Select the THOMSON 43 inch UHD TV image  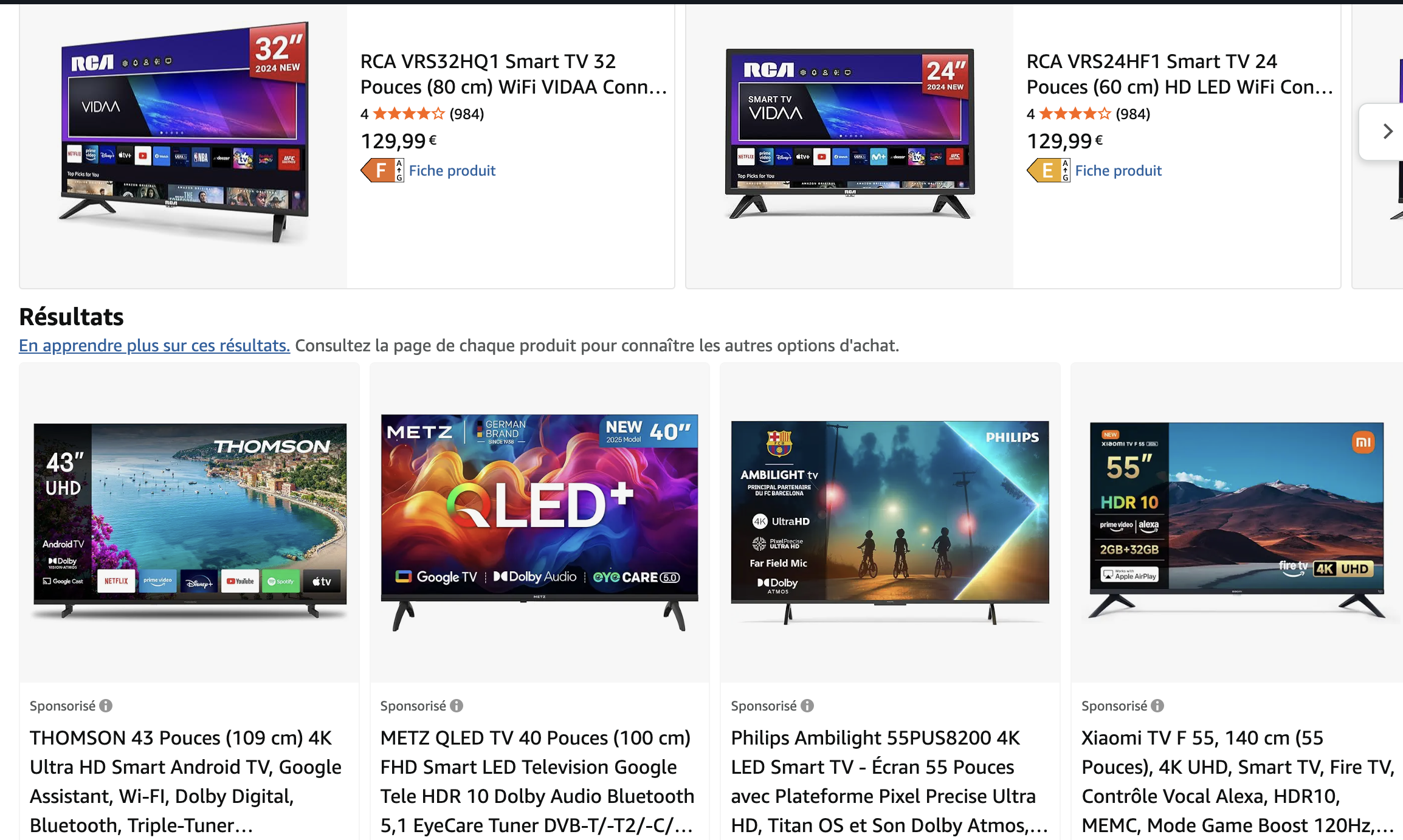190,521
